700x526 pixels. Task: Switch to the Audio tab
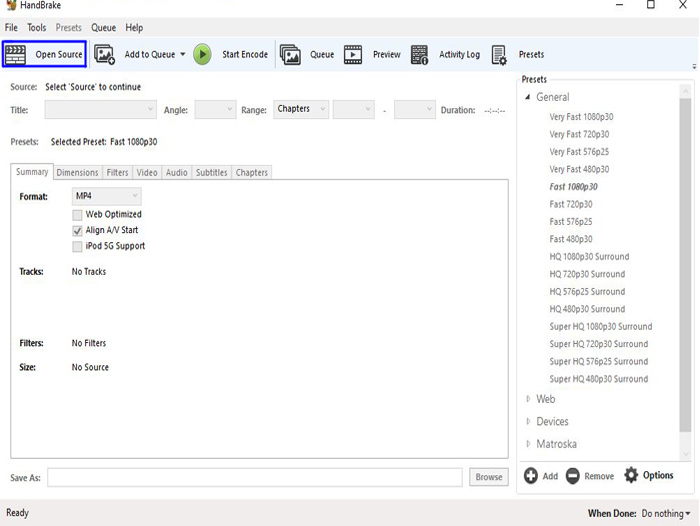(x=177, y=172)
